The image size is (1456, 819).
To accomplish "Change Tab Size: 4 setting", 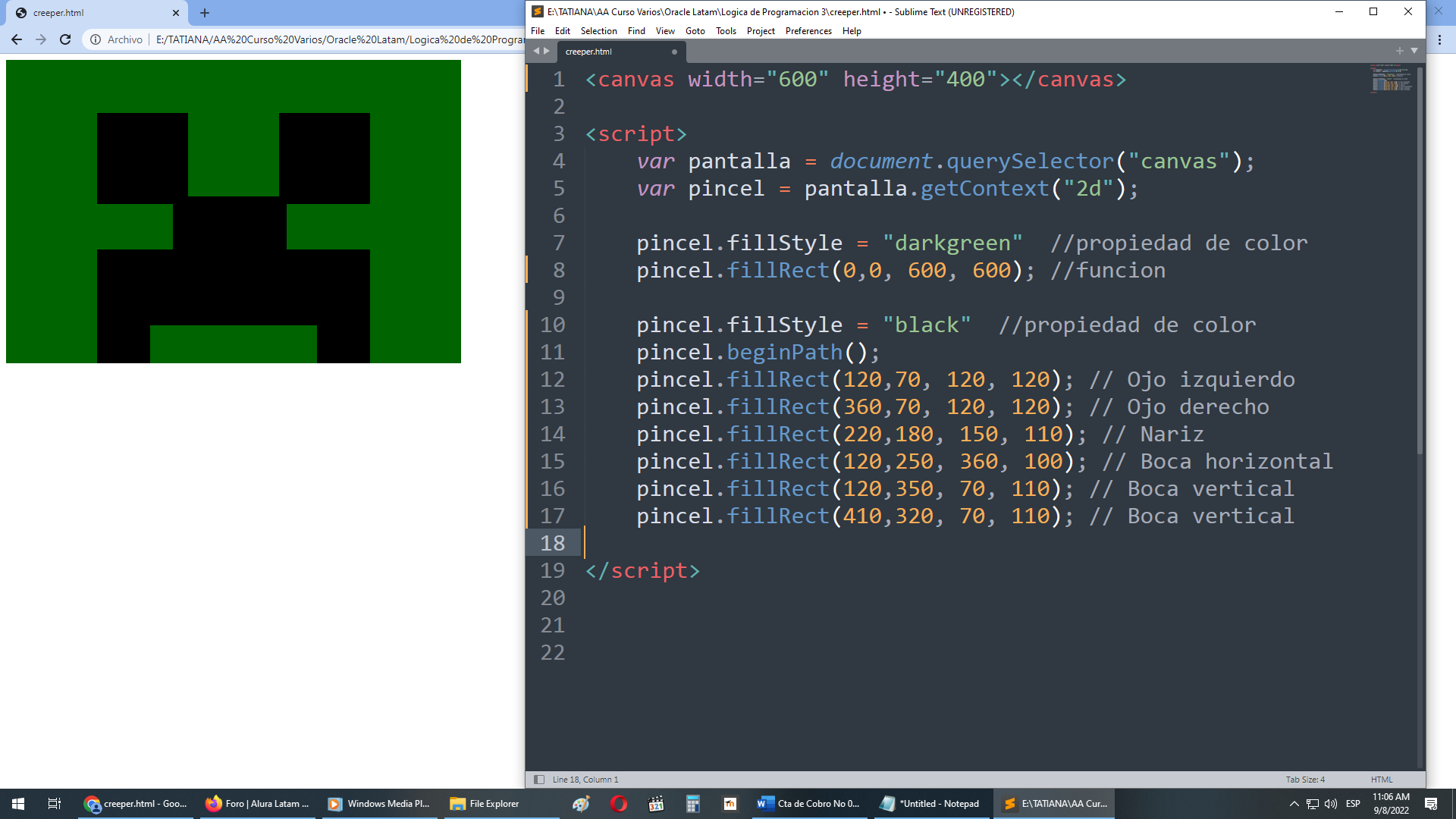I will 1305,780.
